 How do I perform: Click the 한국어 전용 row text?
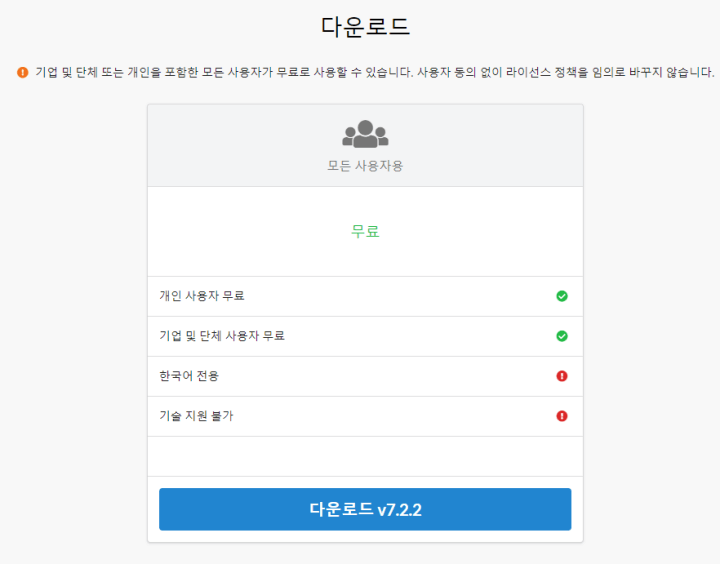tap(189, 376)
